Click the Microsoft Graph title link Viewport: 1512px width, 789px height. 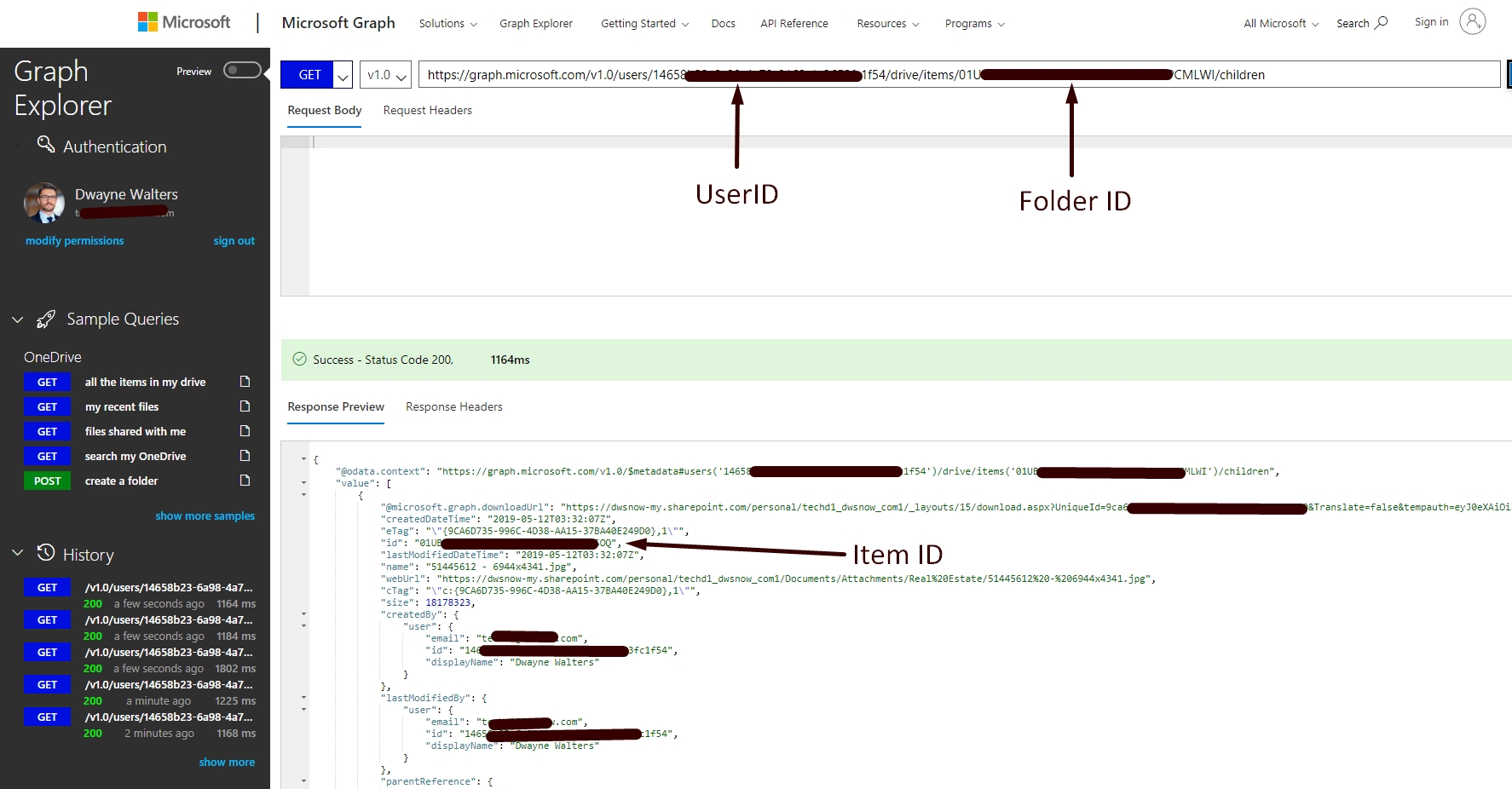tap(338, 23)
